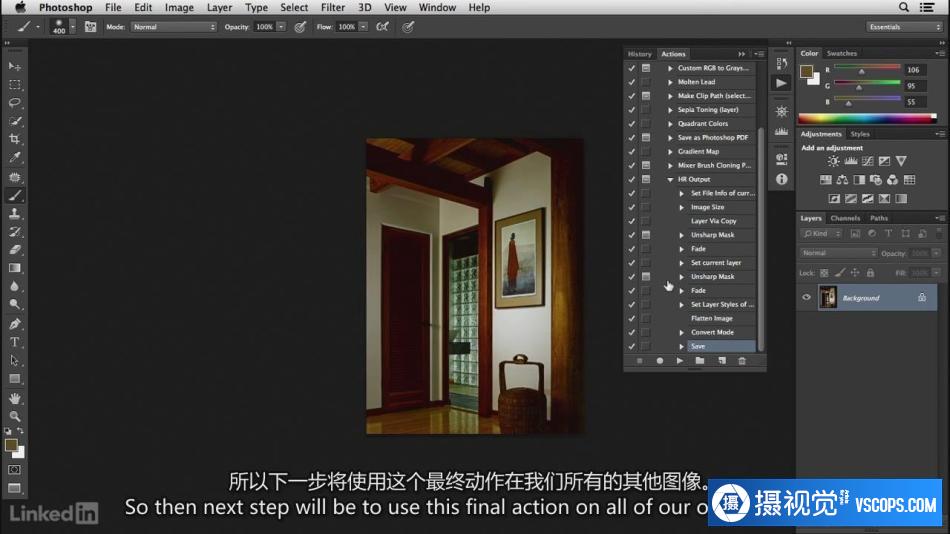Collapse the HR Output action
Viewport: 950px width, 534px height.
[x=670, y=180]
